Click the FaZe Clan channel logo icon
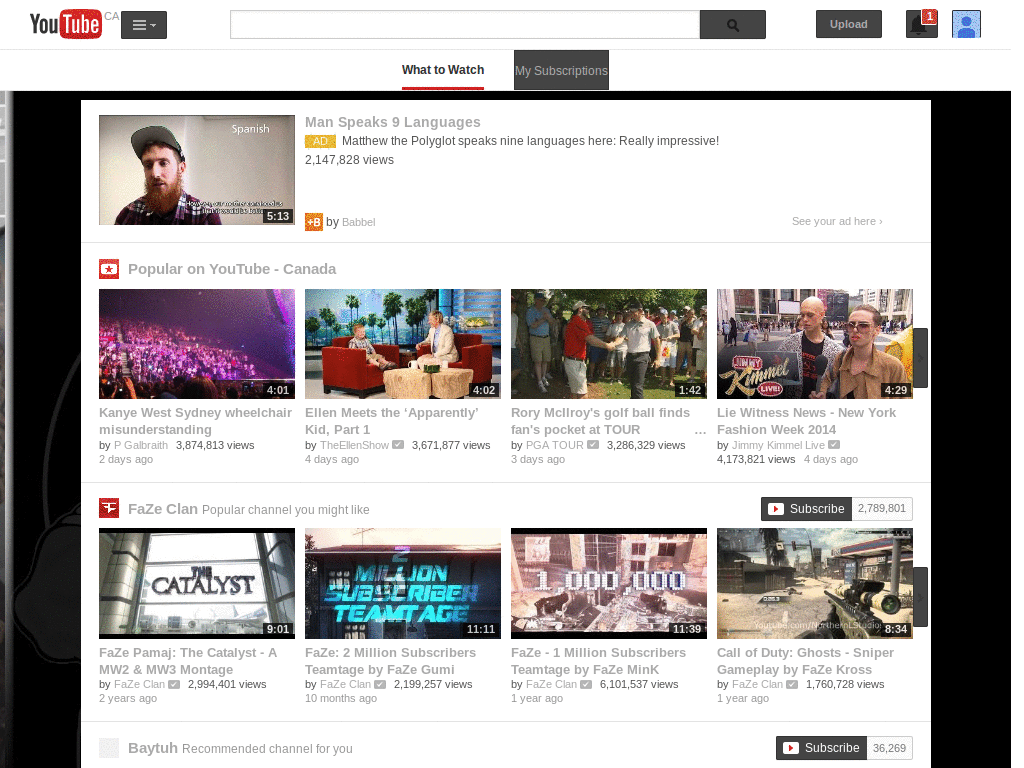 click(x=109, y=508)
